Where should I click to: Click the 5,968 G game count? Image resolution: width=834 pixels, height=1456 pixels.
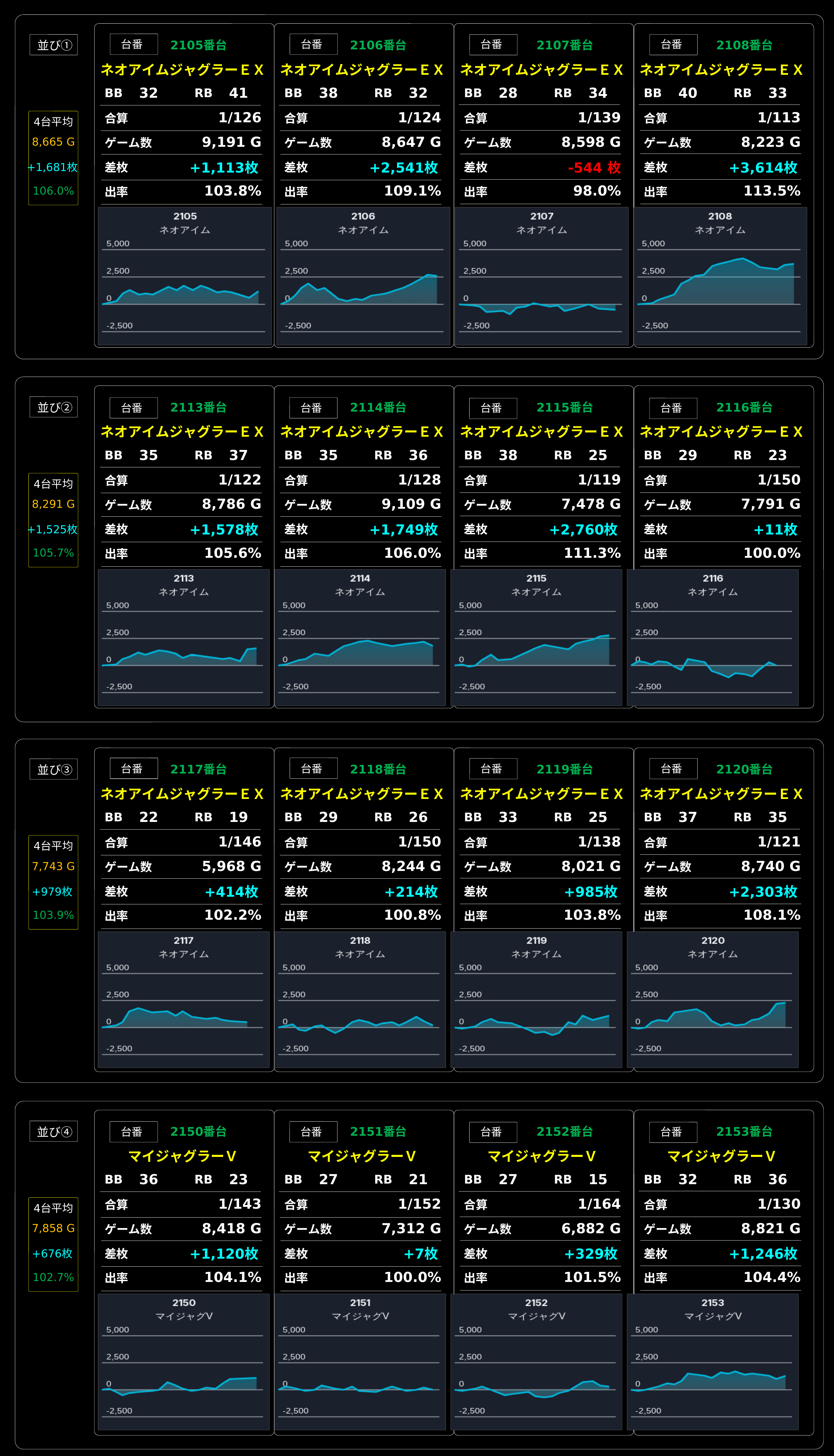coord(231,866)
